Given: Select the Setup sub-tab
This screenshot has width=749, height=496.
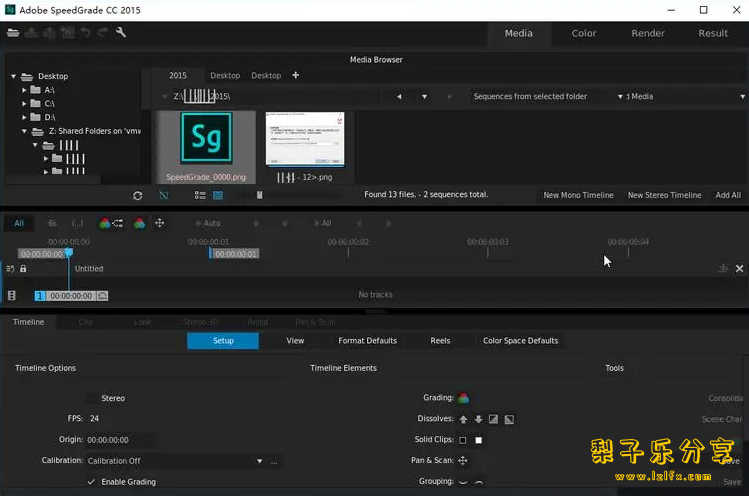Looking at the screenshot, I should pyautogui.click(x=223, y=341).
